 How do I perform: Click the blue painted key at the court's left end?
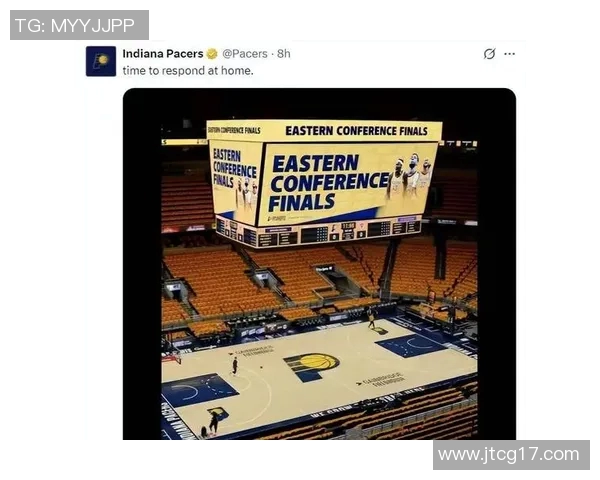(199, 390)
